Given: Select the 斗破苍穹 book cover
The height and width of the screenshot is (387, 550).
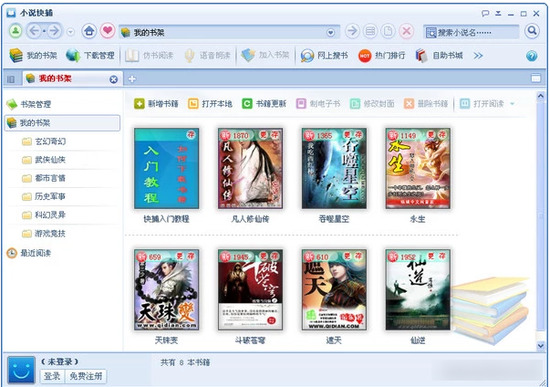Looking at the screenshot, I should point(250,290).
